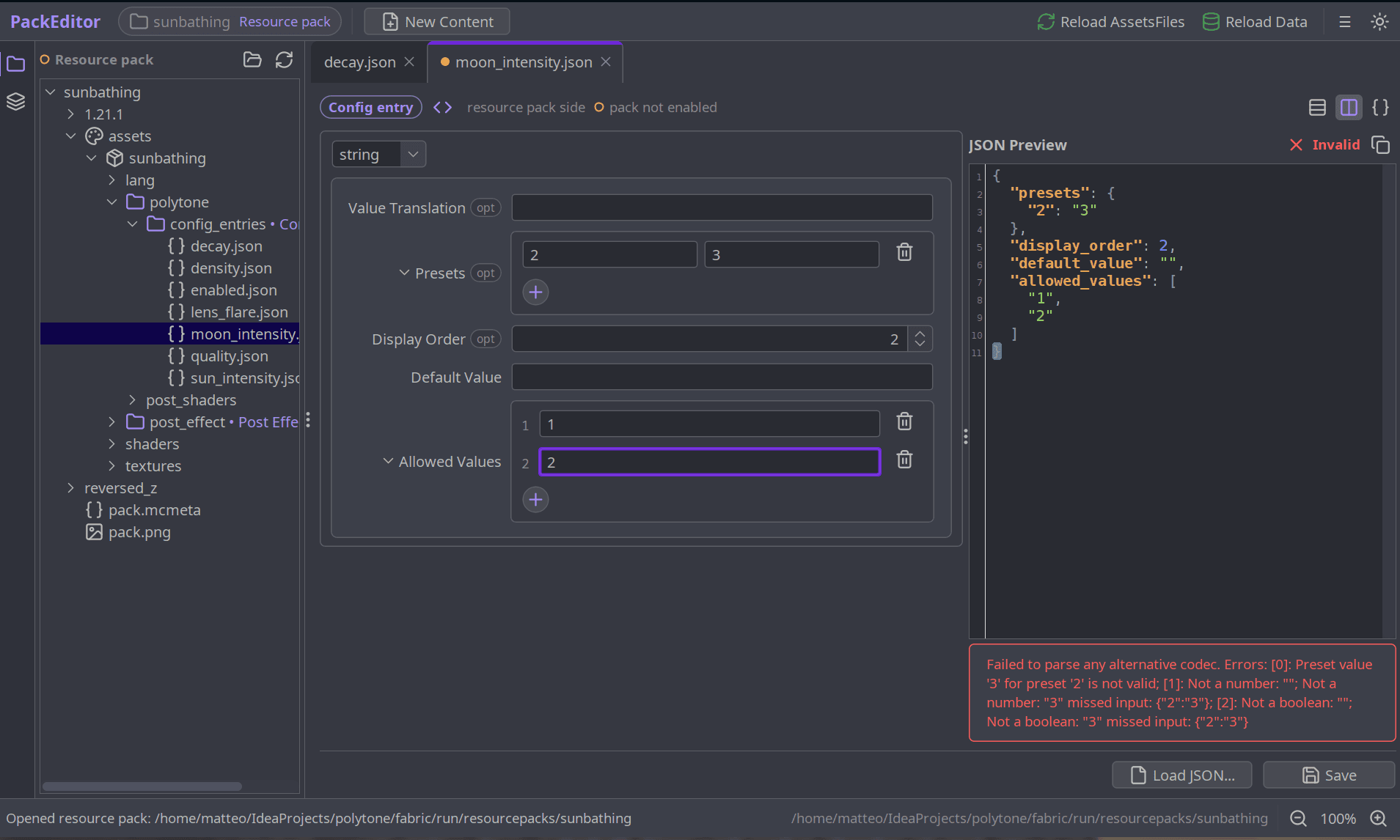Viewport: 1400px width, 840px height.
Task: Open the string type dropdown
Action: point(379,154)
